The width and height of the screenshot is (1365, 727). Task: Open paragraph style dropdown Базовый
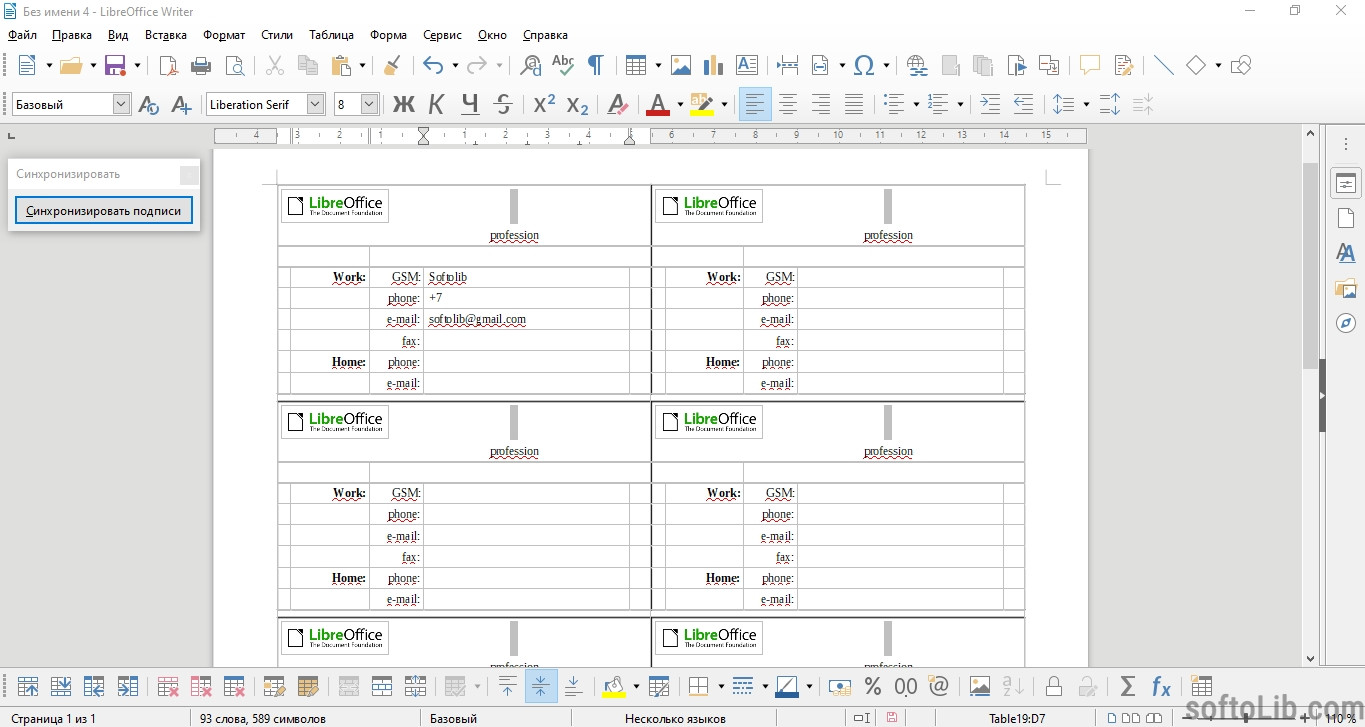121,104
